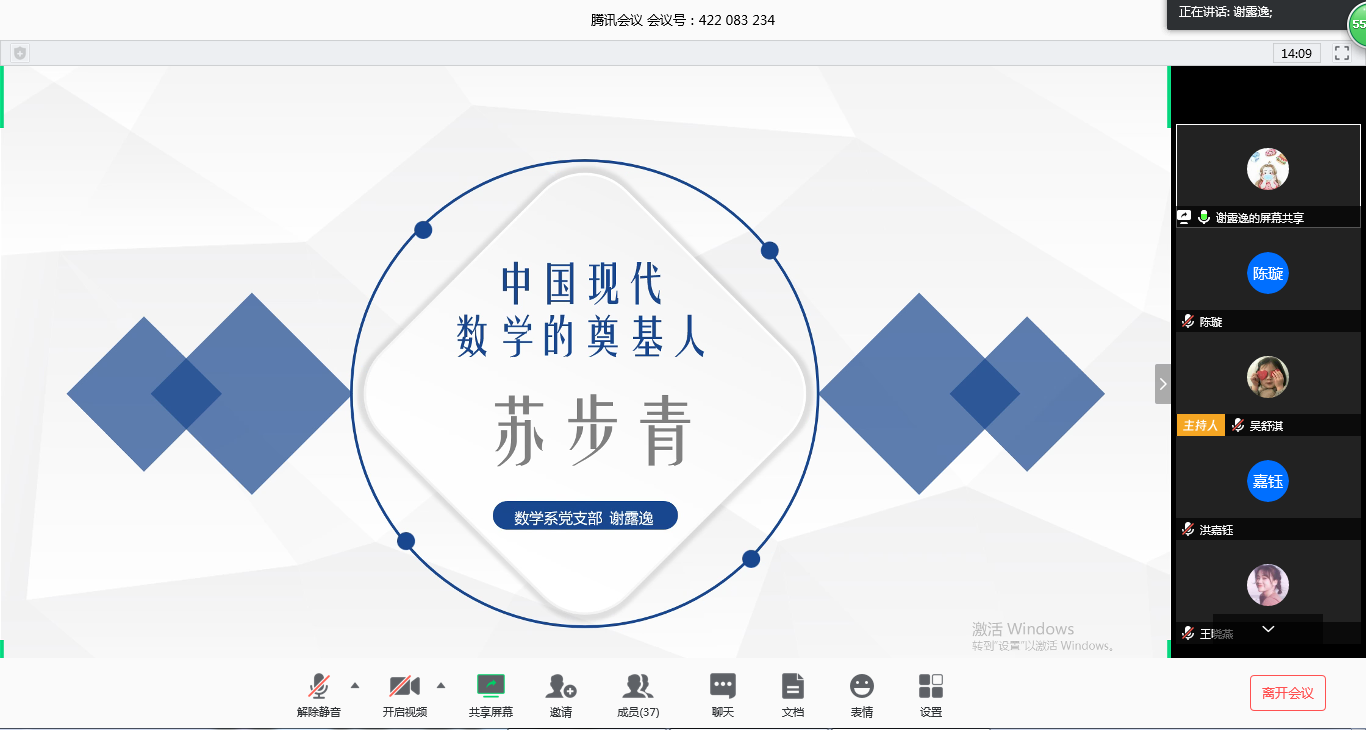
Task: Select 陈璇 participant video tile
Action: (1267, 274)
